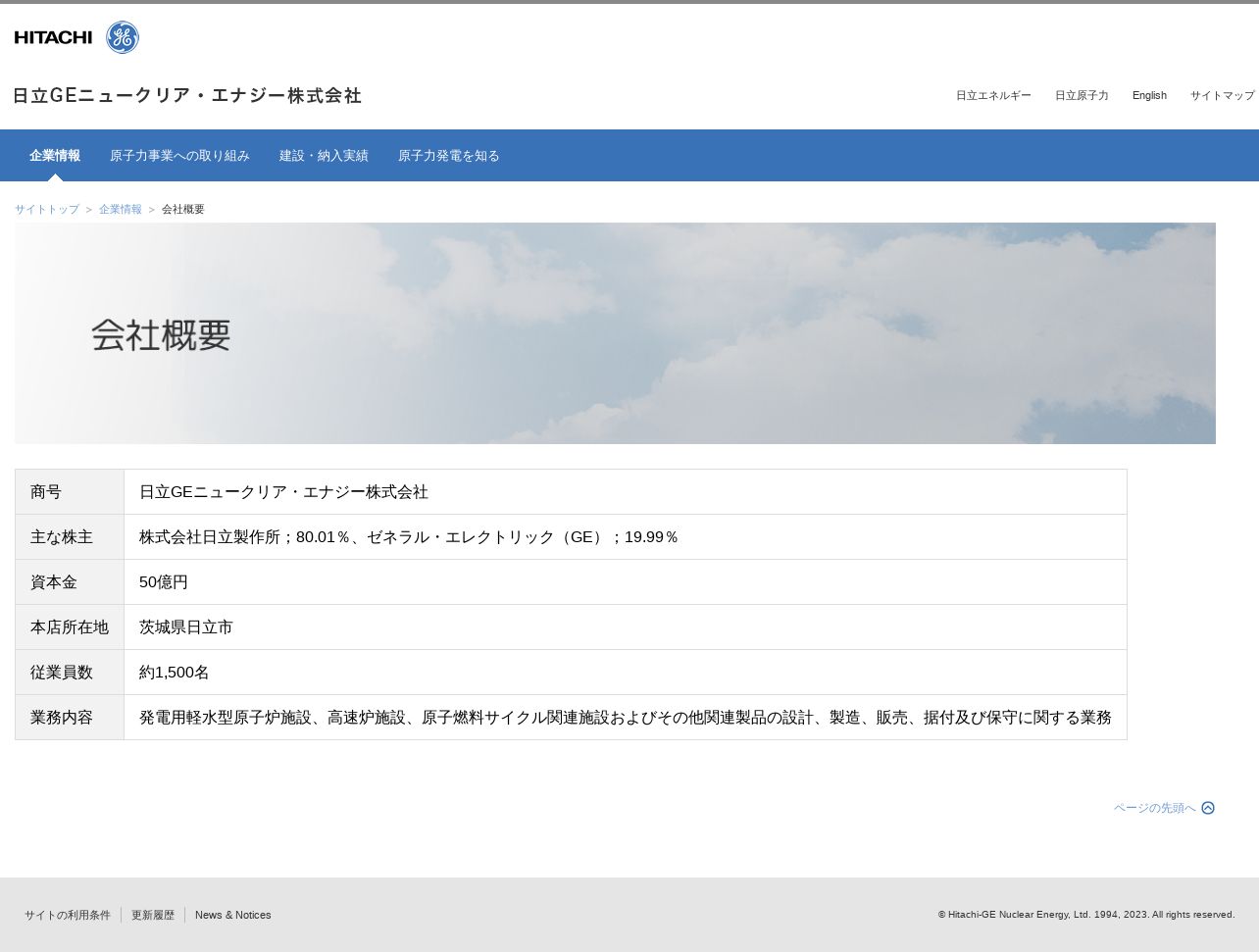
Task: Click the Hitachi-GE Nuclear Energy copyright notice
Action: [x=1086, y=915]
